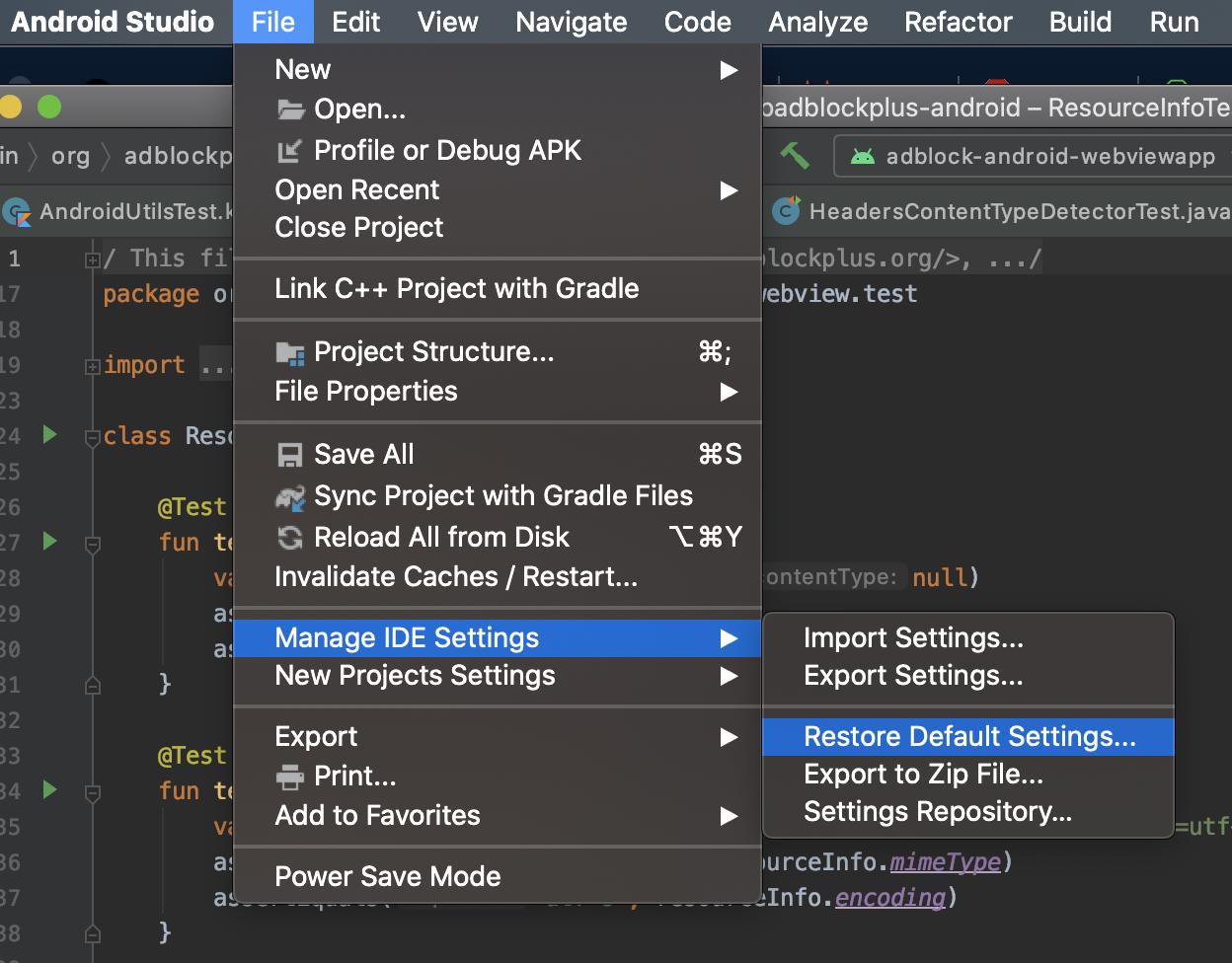Run test via gutter arrow on line 24
Viewport: 1232px width, 963px height.
pos(49,435)
